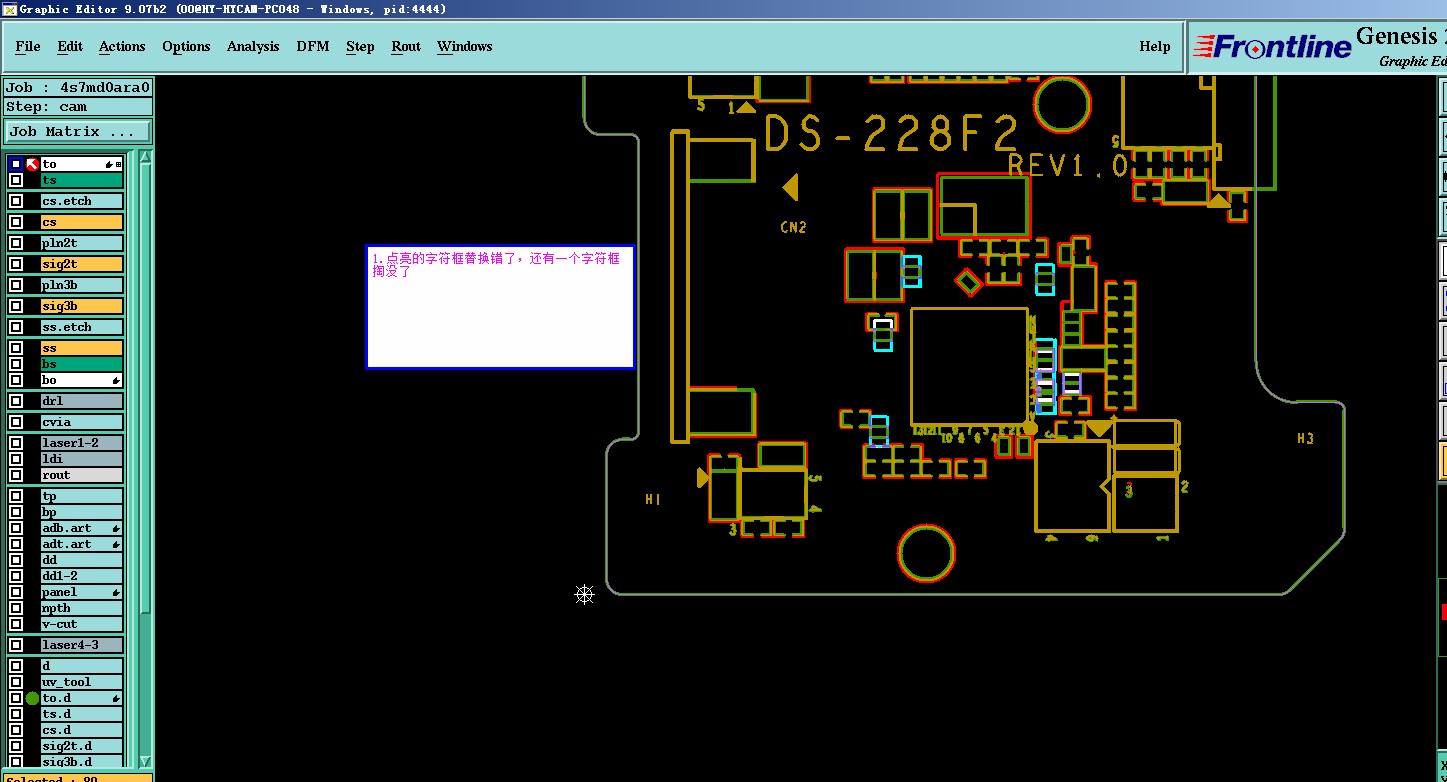Select the 'ldi' layer name
1447x782 pixels.
pos(82,459)
